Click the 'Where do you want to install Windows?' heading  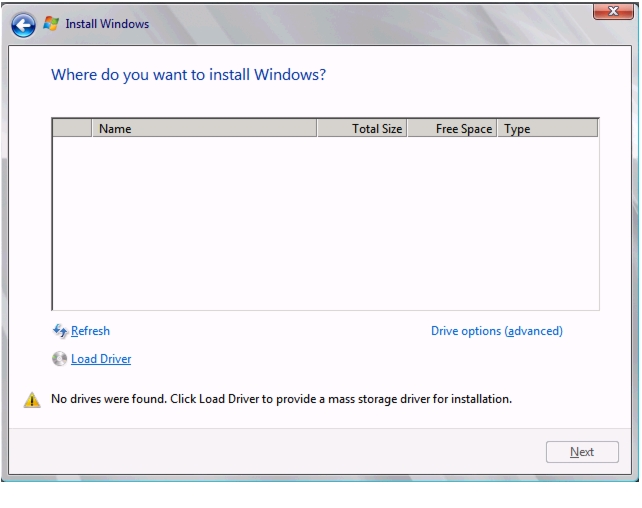tap(188, 75)
